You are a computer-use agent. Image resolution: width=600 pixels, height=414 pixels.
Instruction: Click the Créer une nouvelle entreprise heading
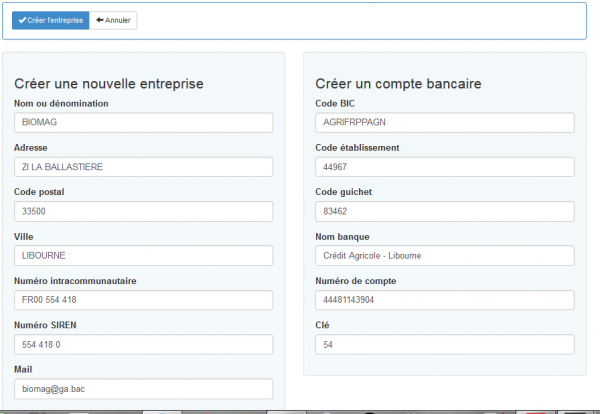pyautogui.click(x=109, y=83)
